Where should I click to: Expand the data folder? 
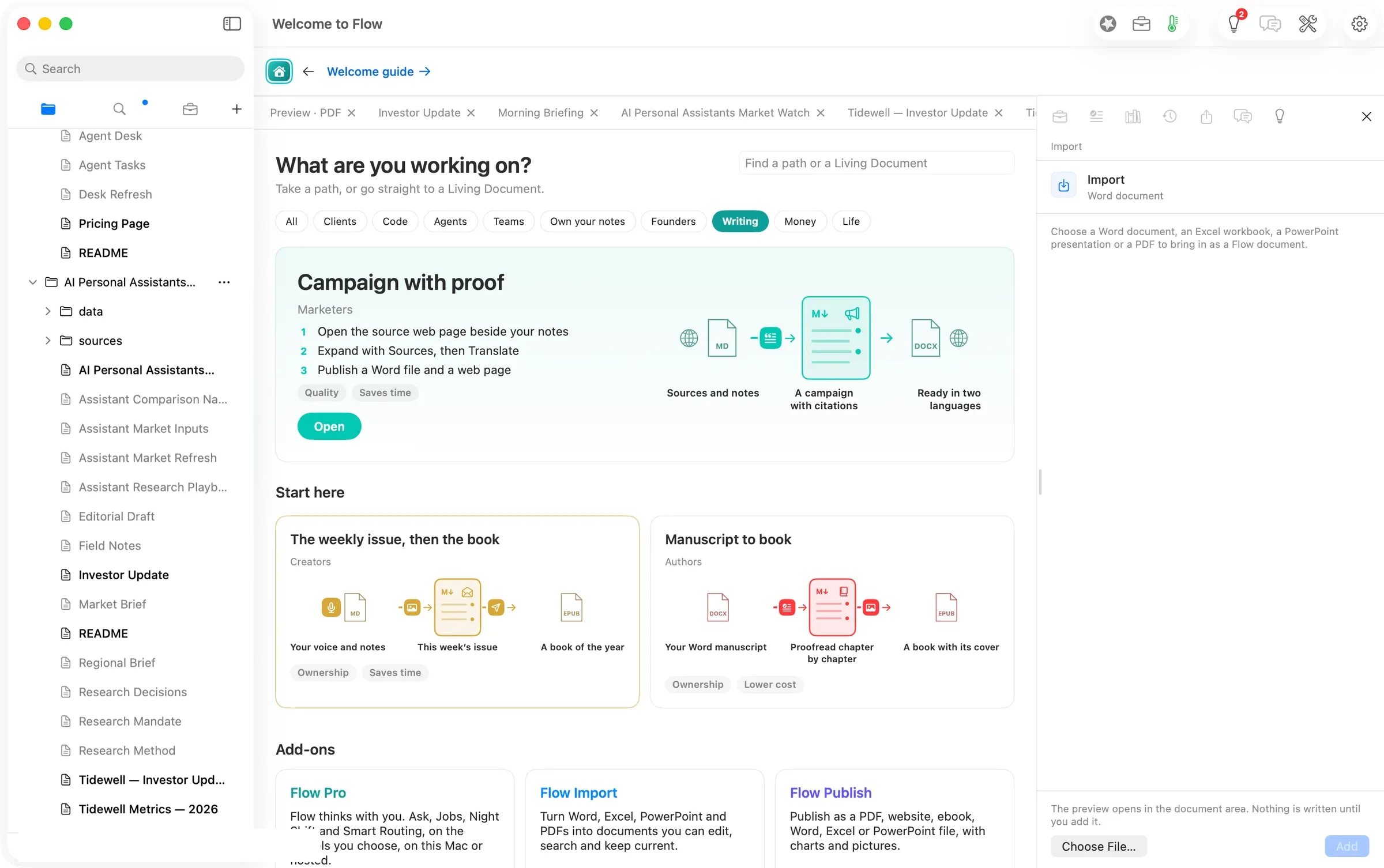click(x=48, y=311)
